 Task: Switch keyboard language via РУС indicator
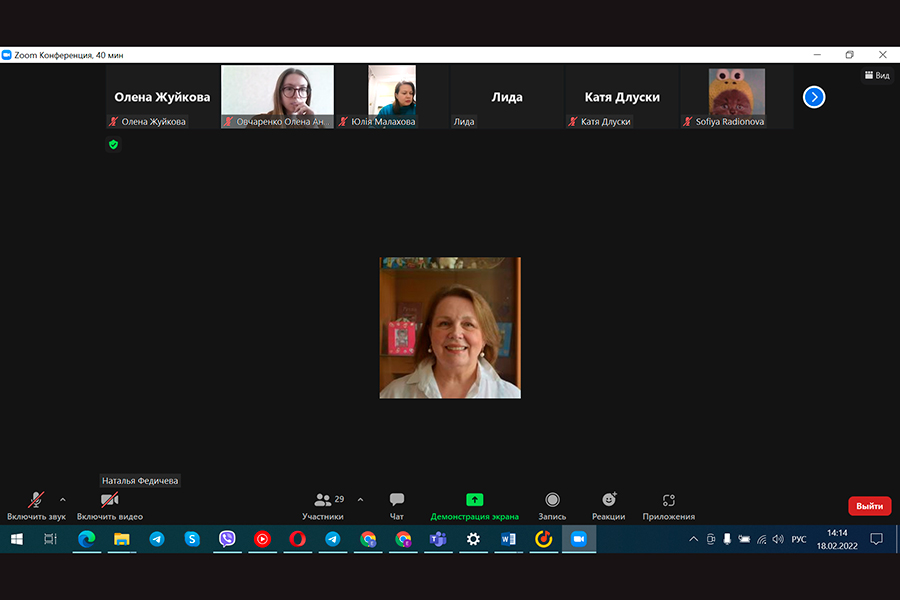[x=799, y=539]
